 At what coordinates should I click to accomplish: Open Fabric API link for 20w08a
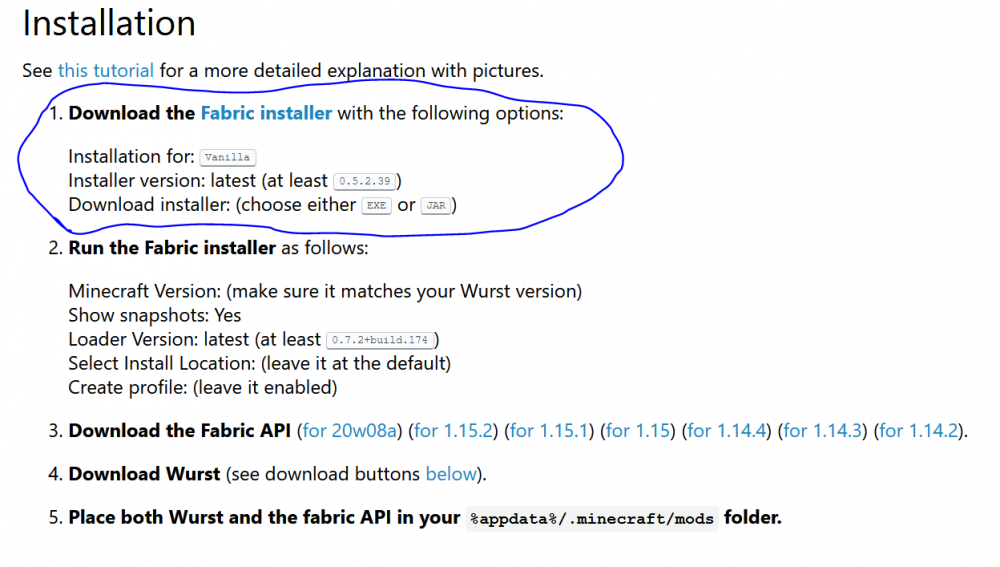352,431
